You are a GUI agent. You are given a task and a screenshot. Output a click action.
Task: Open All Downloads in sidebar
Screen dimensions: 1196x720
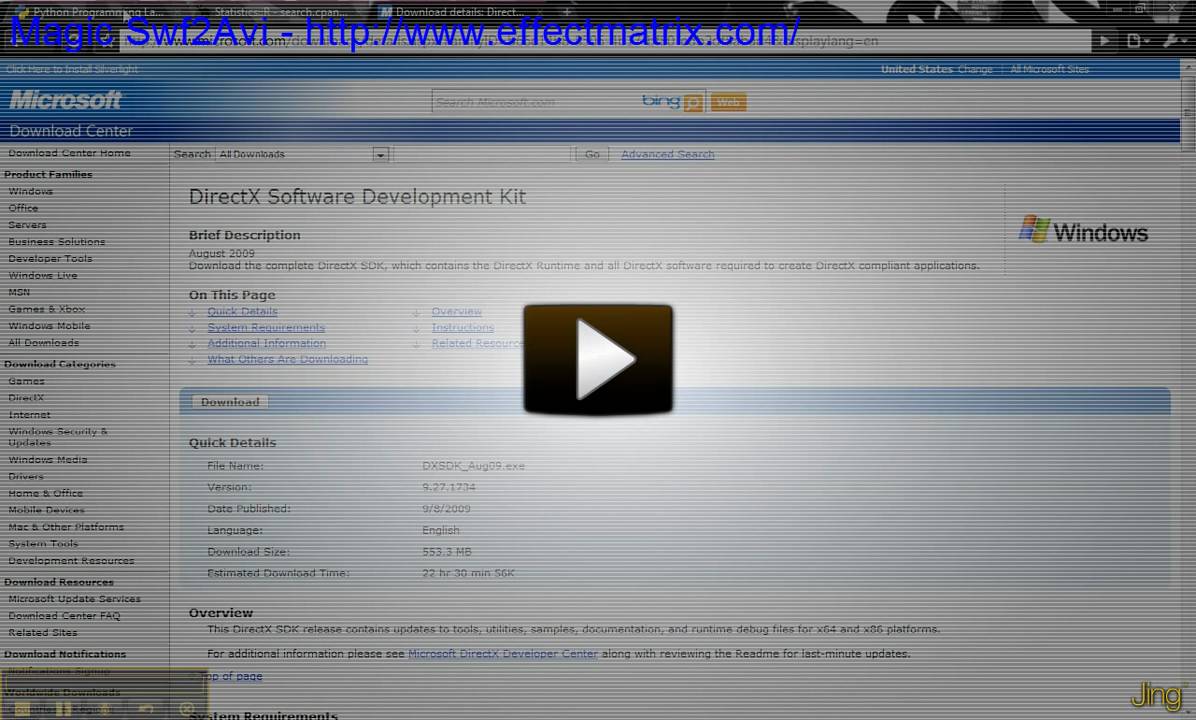click(43, 342)
